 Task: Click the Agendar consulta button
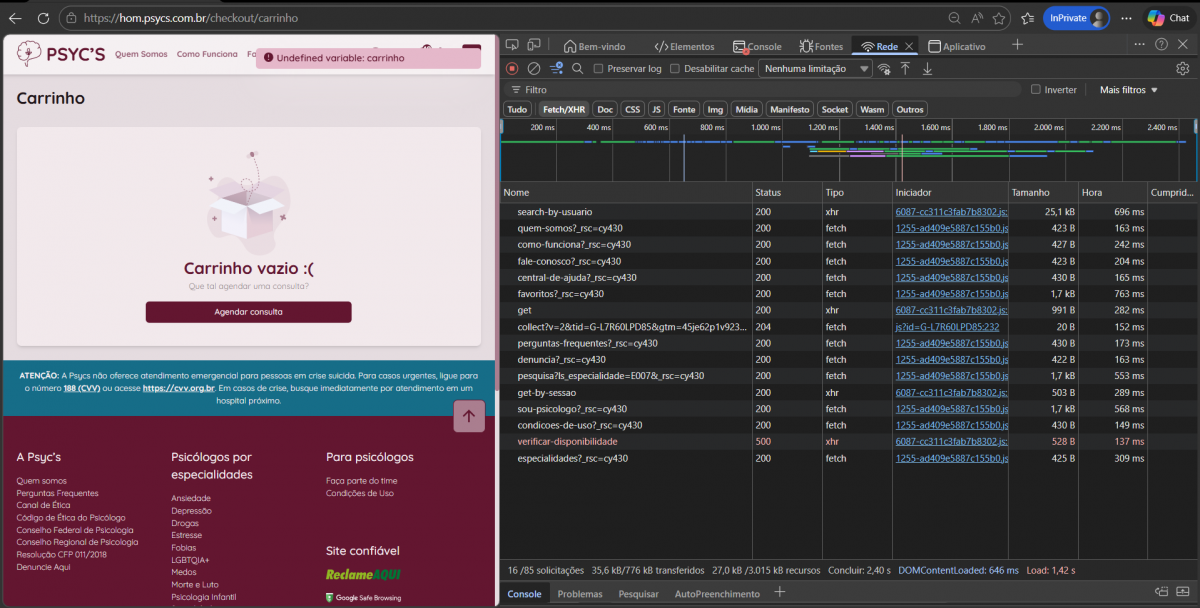(x=248, y=312)
